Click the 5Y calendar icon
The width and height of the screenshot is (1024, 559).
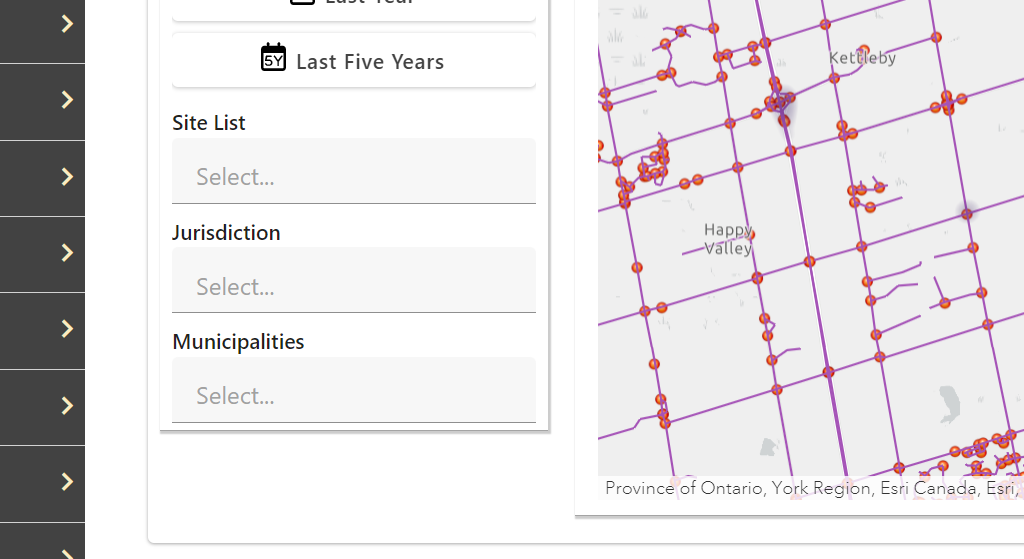(x=273, y=58)
